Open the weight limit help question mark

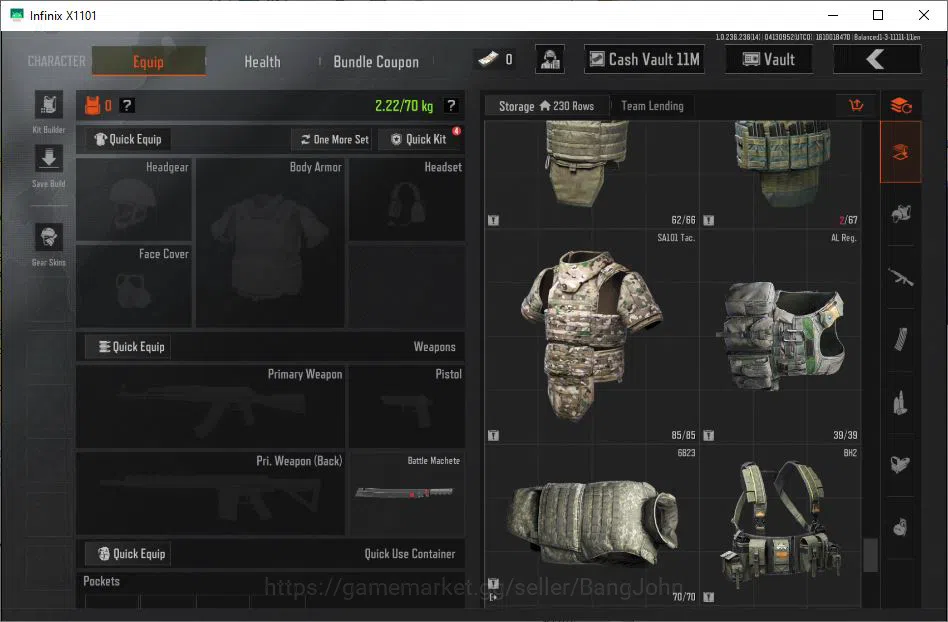pos(451,106)
